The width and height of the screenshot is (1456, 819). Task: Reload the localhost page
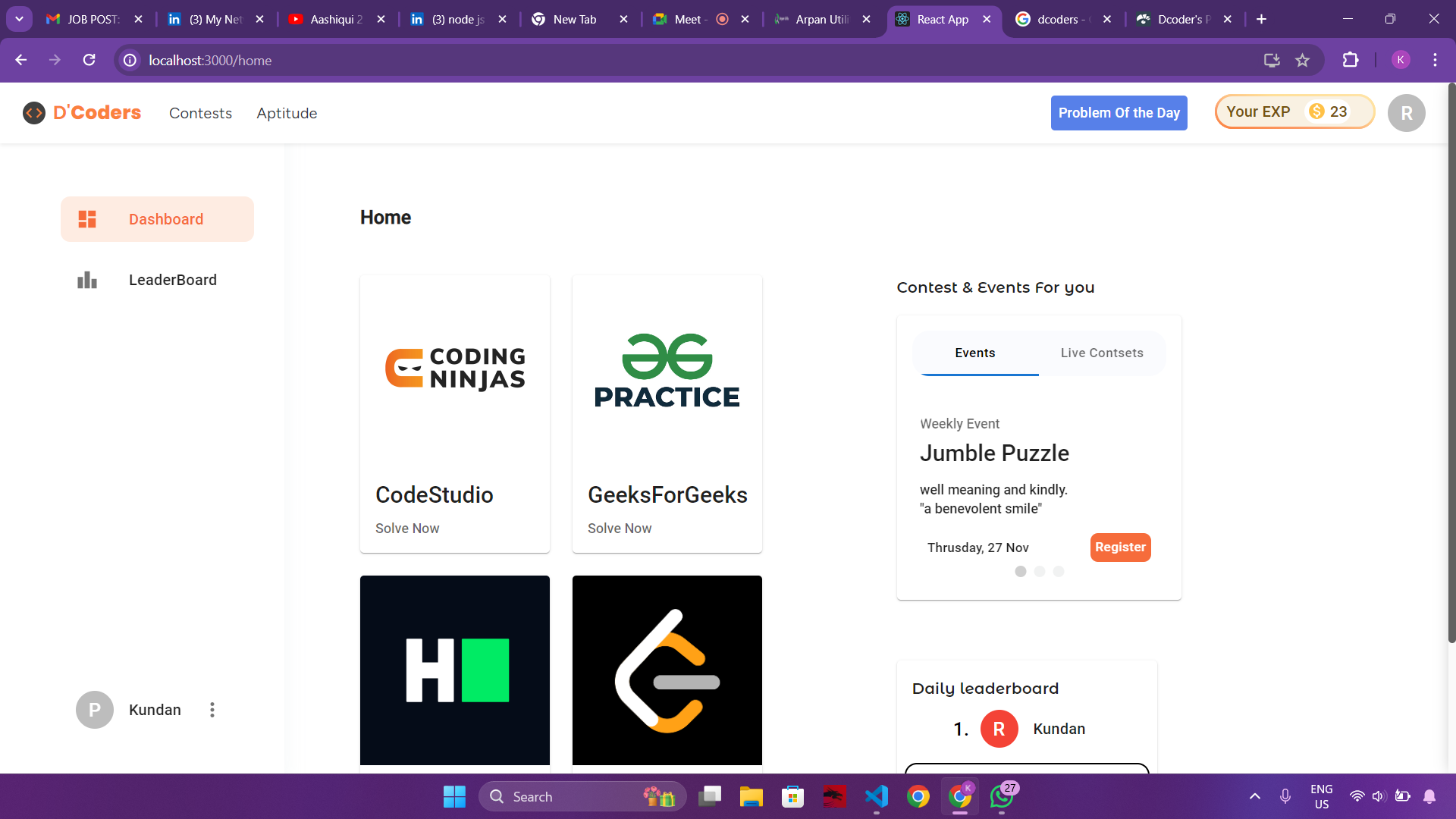coord(89,60)
